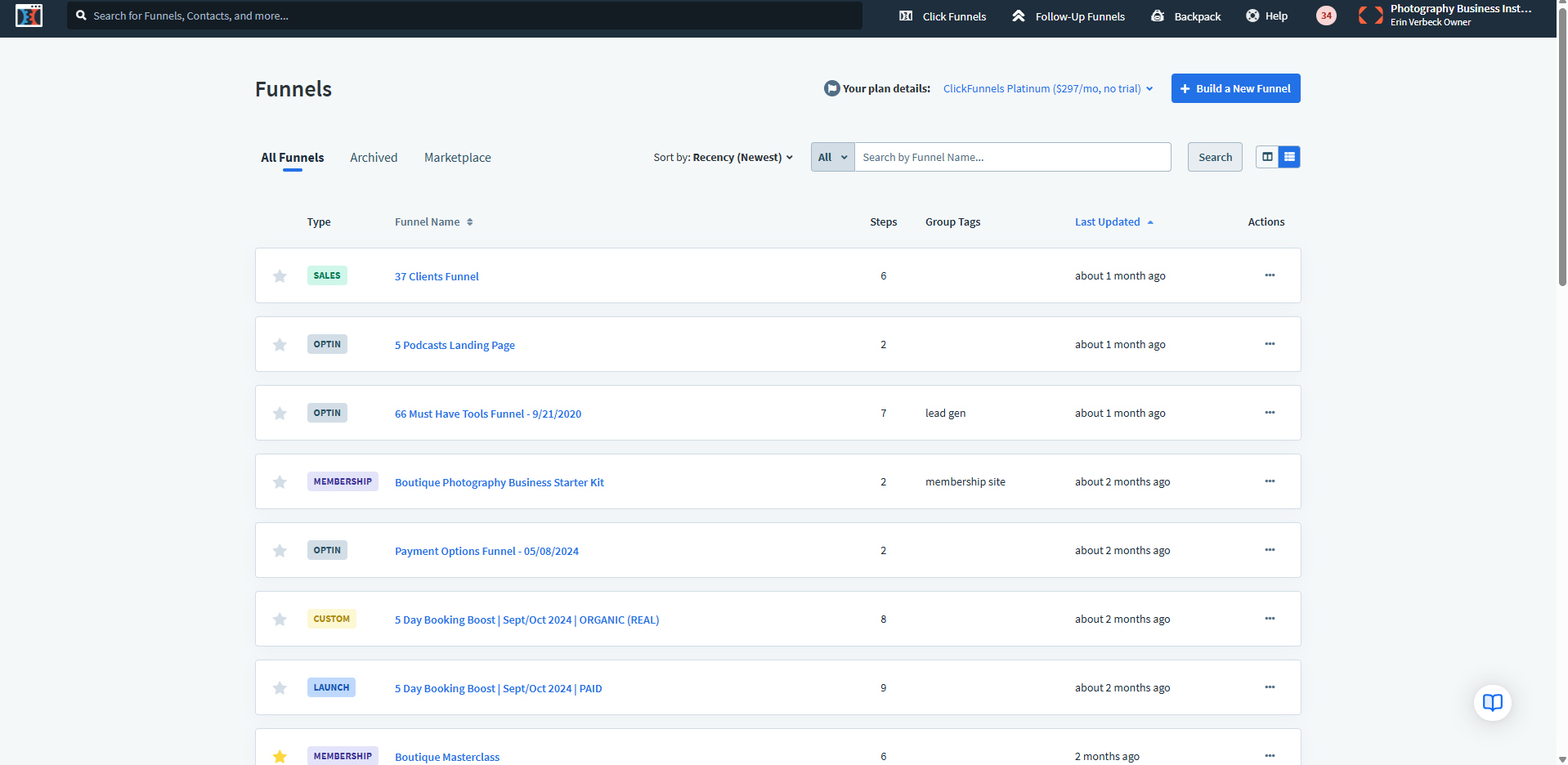Viewport: 1568px width, 765px height.
Task: Open the help book widget icon
Action: click(x=1492, y=703)
